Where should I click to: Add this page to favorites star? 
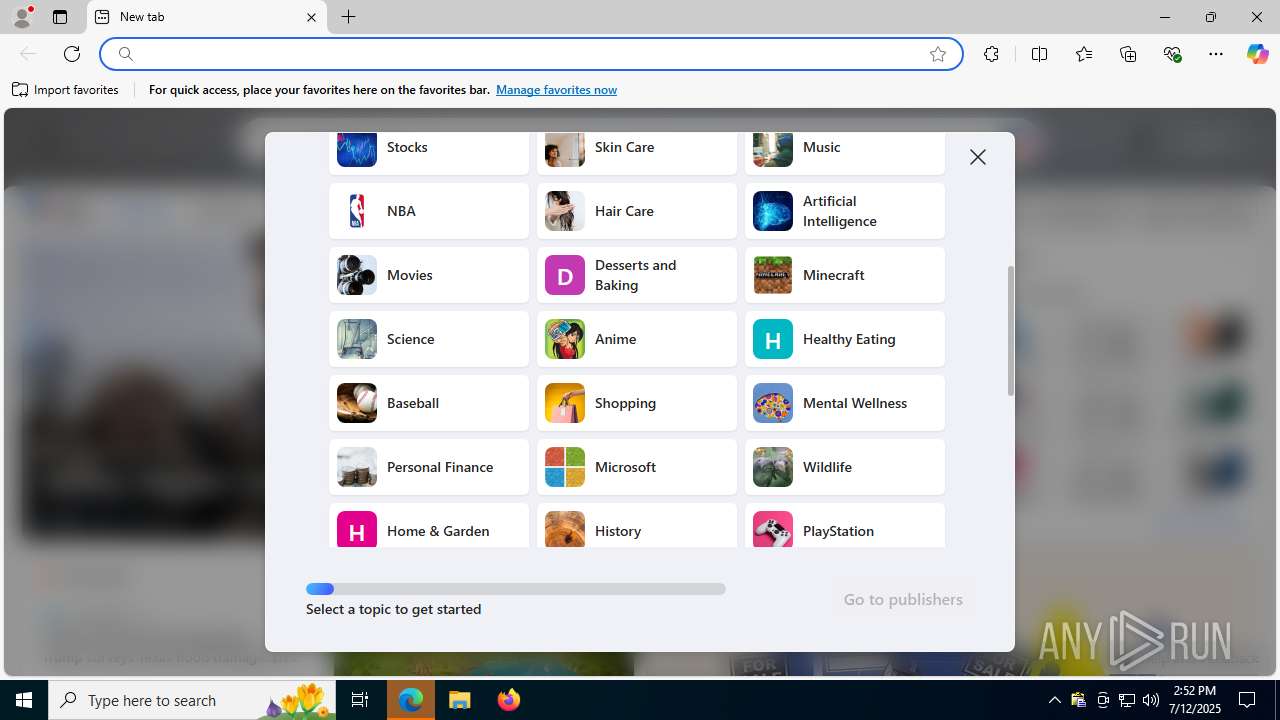tap(938, 54)
